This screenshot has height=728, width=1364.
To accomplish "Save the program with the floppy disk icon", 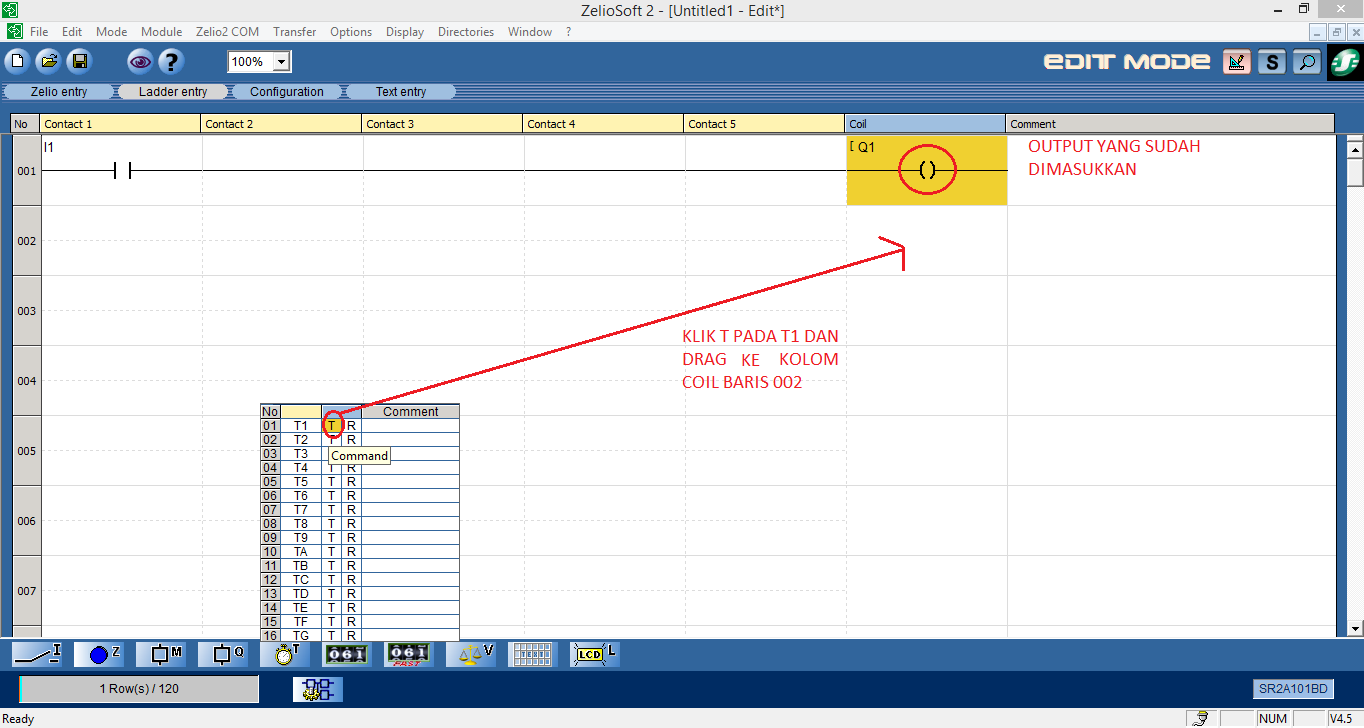I will pyautogui.click(x=79, y=62).
